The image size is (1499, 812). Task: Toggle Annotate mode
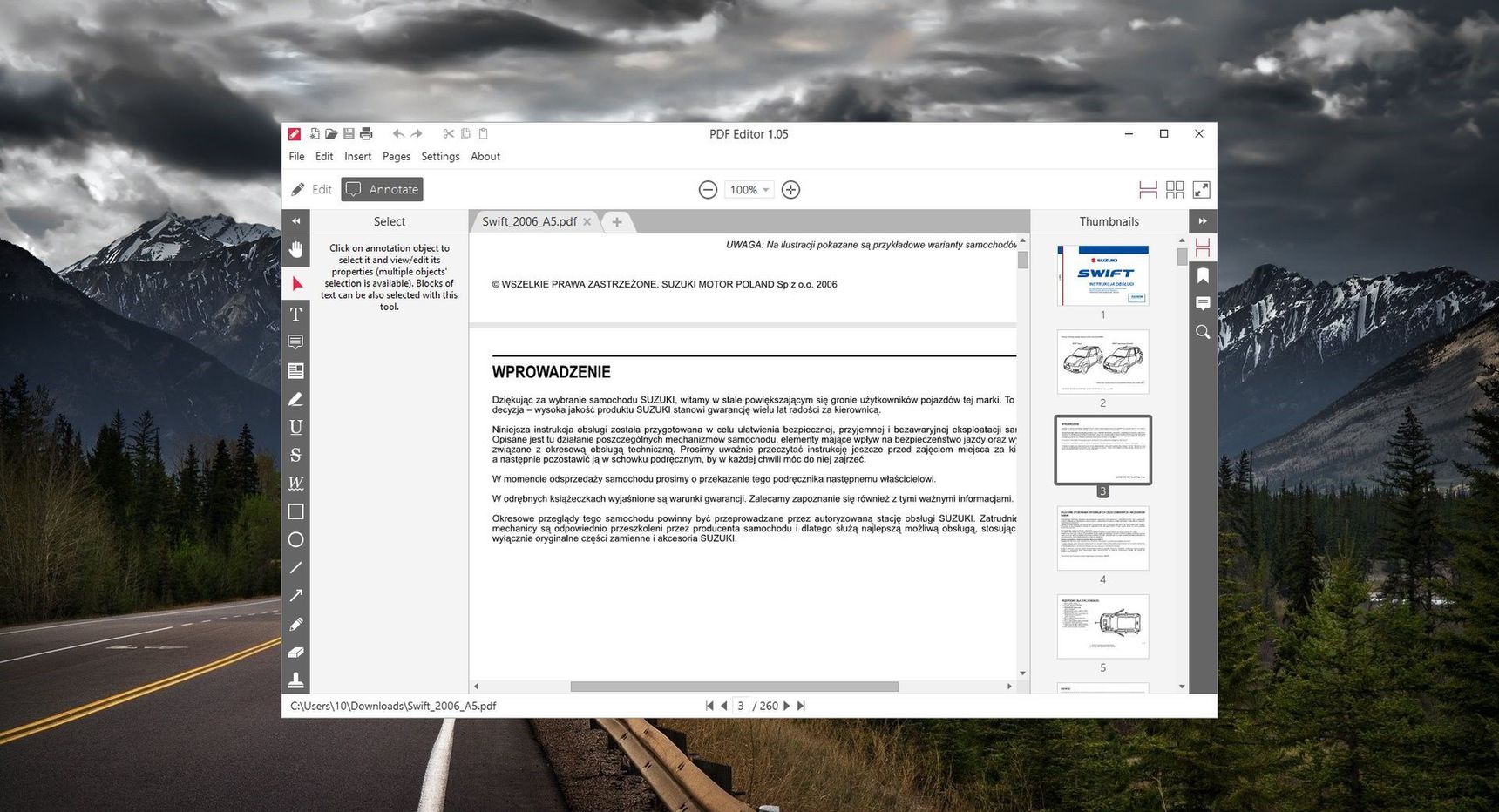(382, 189)
